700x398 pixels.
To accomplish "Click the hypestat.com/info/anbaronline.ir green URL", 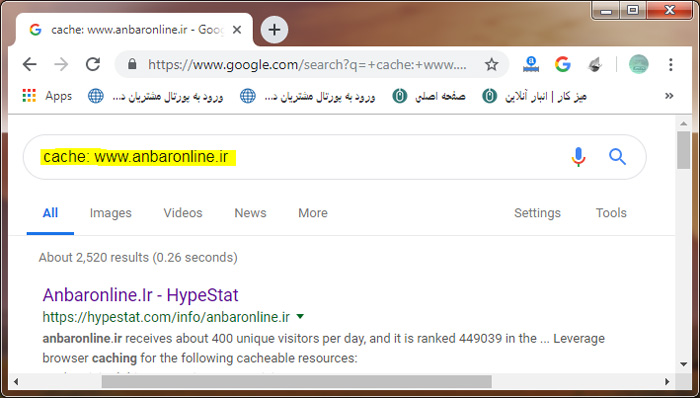I will pos(167,317).
